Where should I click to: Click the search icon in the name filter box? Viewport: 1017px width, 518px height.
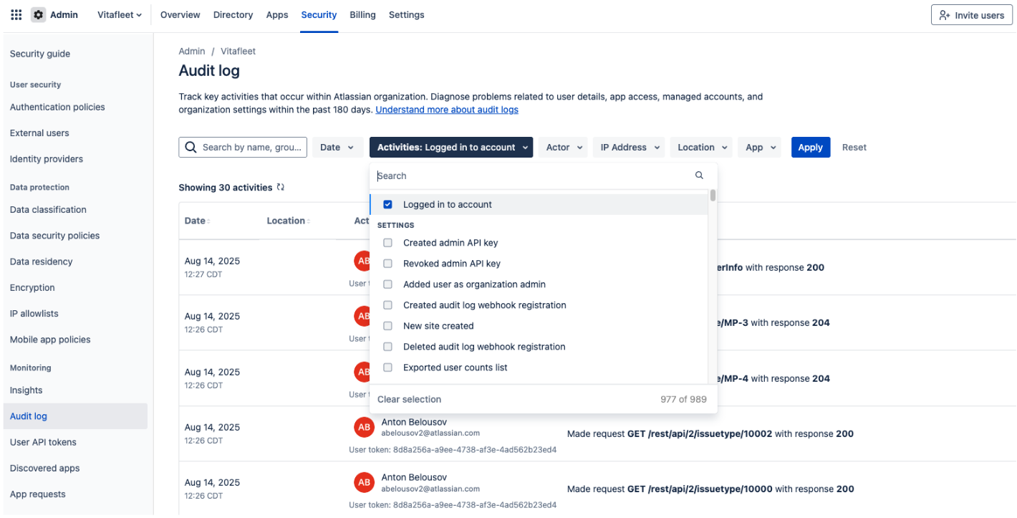190,147
